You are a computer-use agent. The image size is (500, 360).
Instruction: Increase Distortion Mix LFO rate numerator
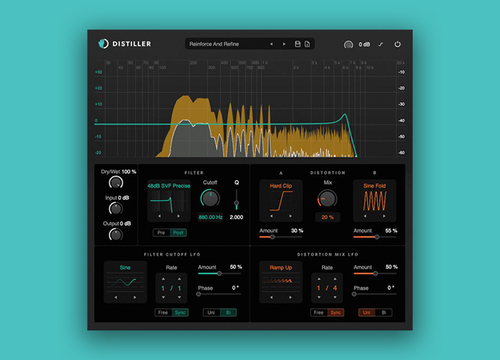[319, 279]
